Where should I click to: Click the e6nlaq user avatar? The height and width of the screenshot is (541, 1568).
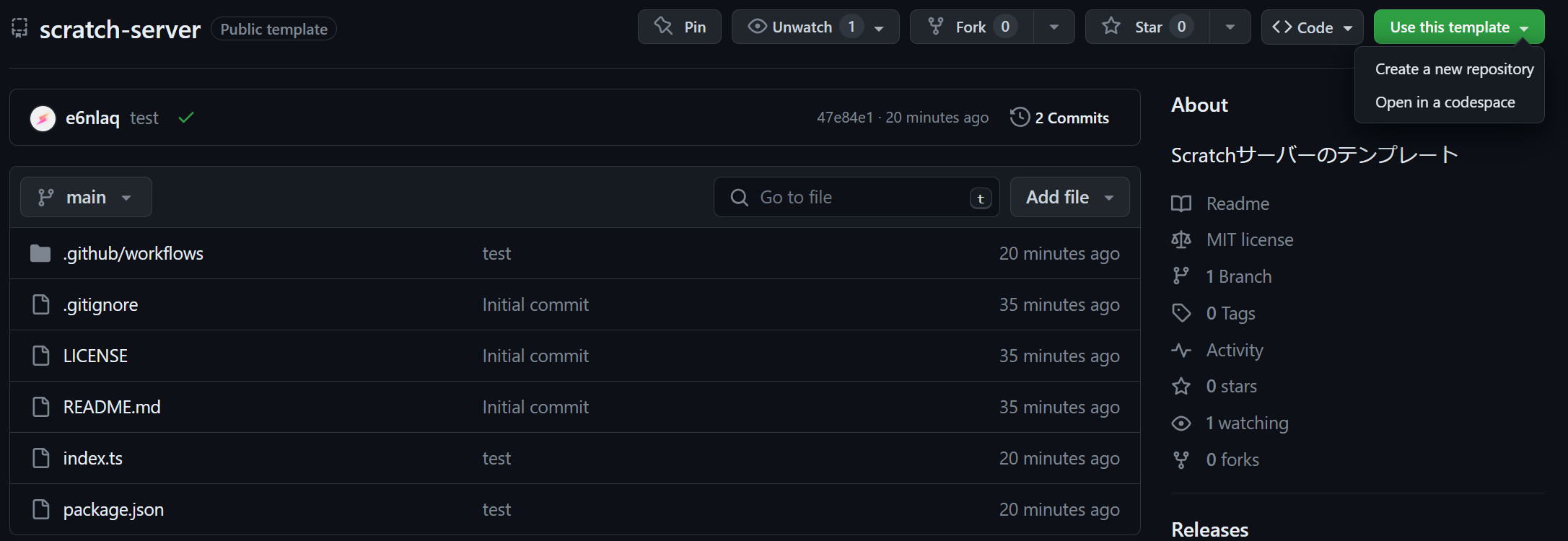tap(43, 118)
